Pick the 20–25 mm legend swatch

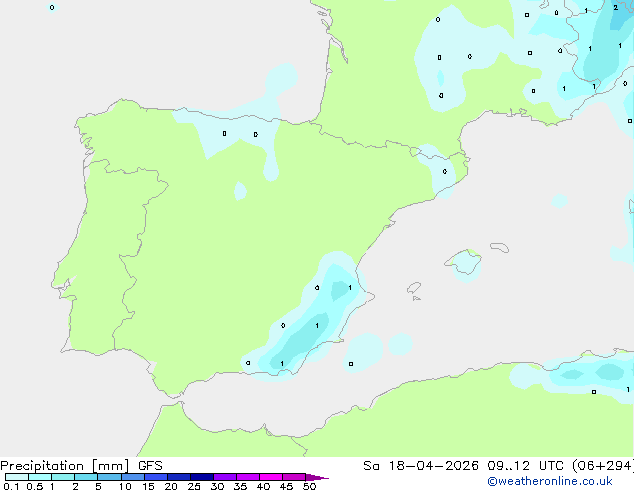coord(179,477)
